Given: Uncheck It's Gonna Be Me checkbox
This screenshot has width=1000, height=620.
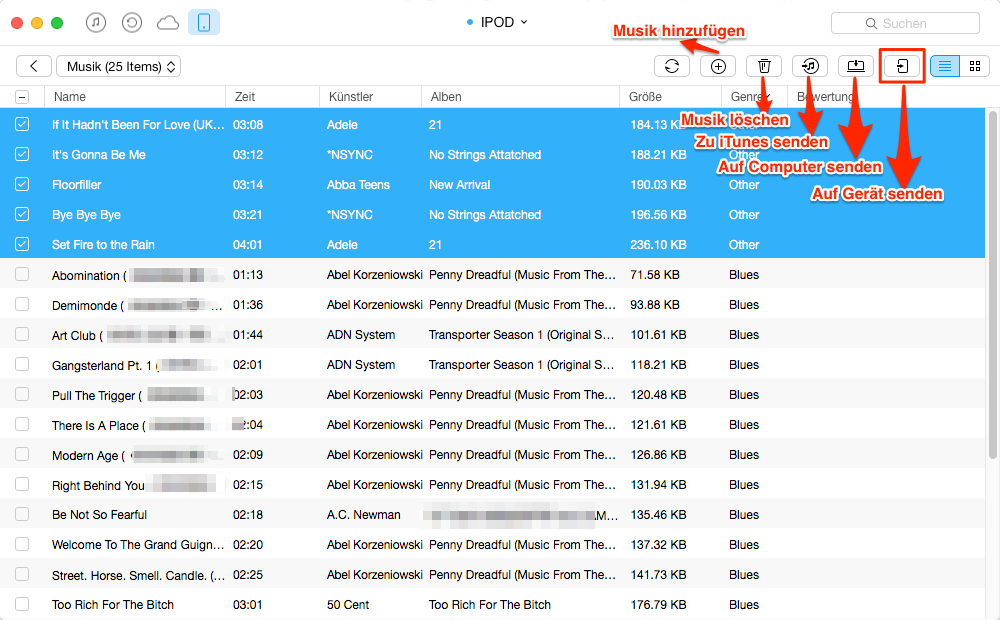Looking at the screenshot, I should click(x=22, y=154).
